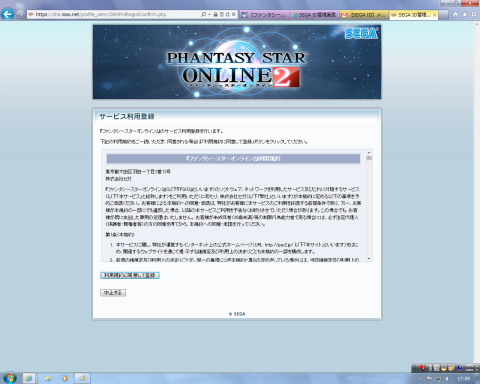Click scroll down arrow of terms box
The height and width of the screenshot is (384, 480).
[369, 259]
